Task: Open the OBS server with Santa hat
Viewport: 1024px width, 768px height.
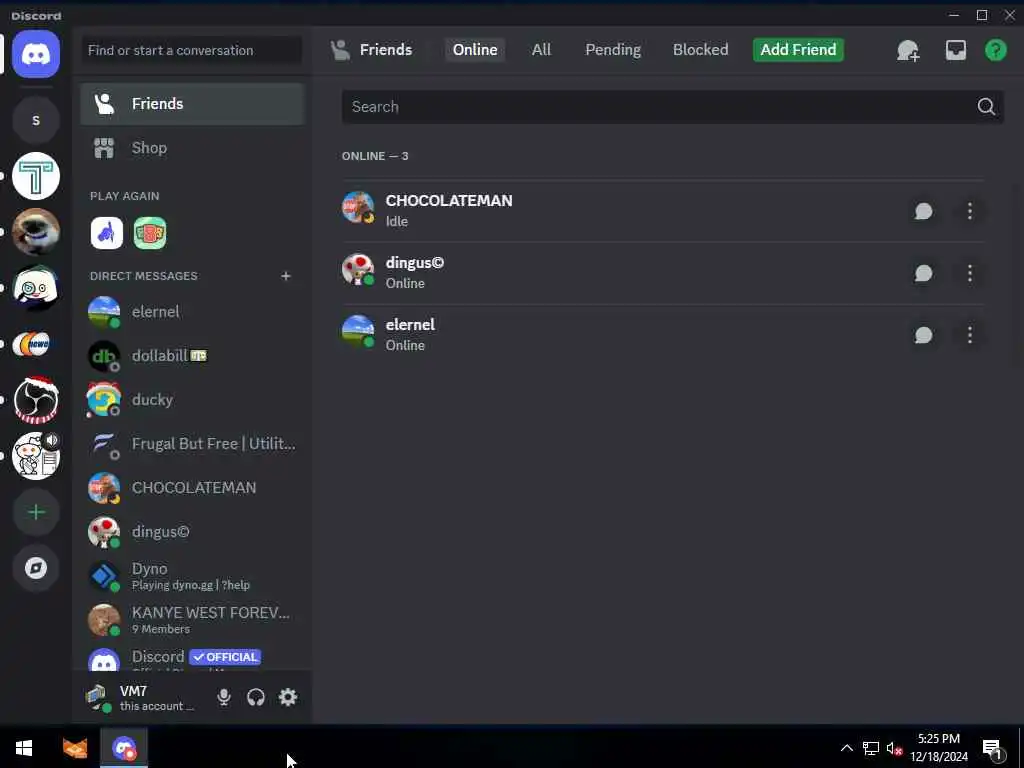Action: pos(36,400)
